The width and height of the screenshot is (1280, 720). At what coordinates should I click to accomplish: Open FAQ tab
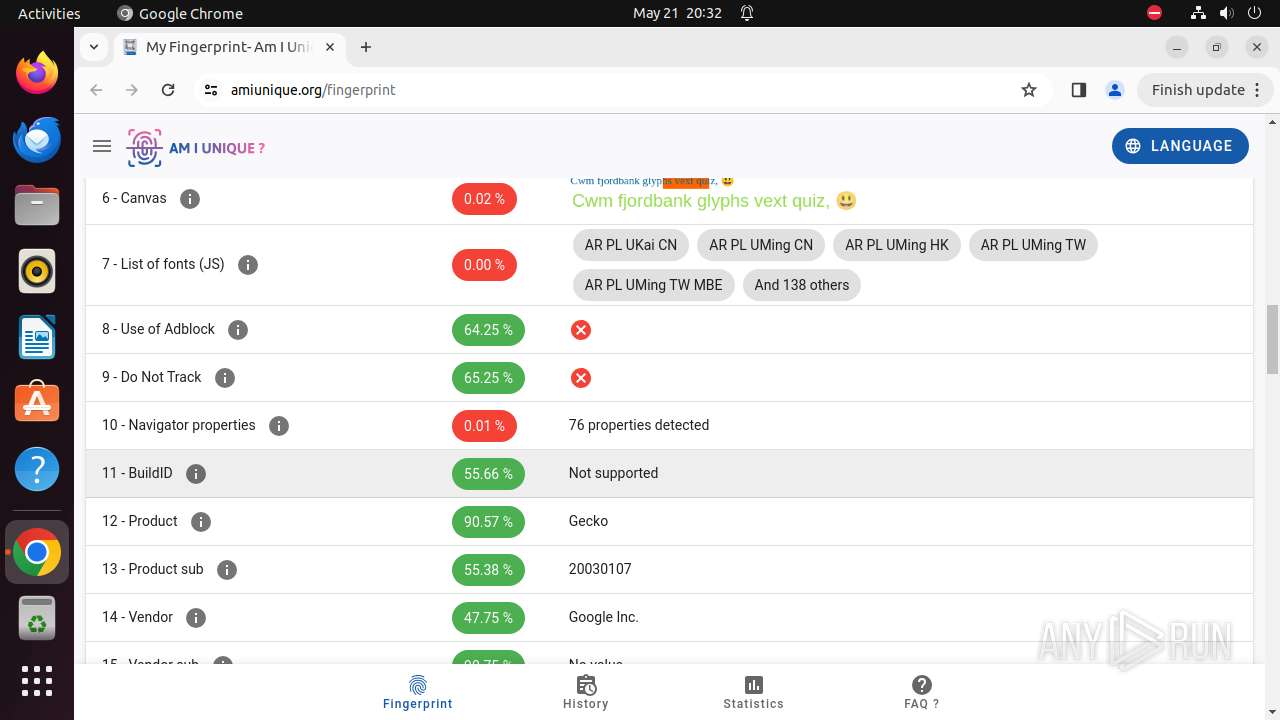(x=921, y=692)
